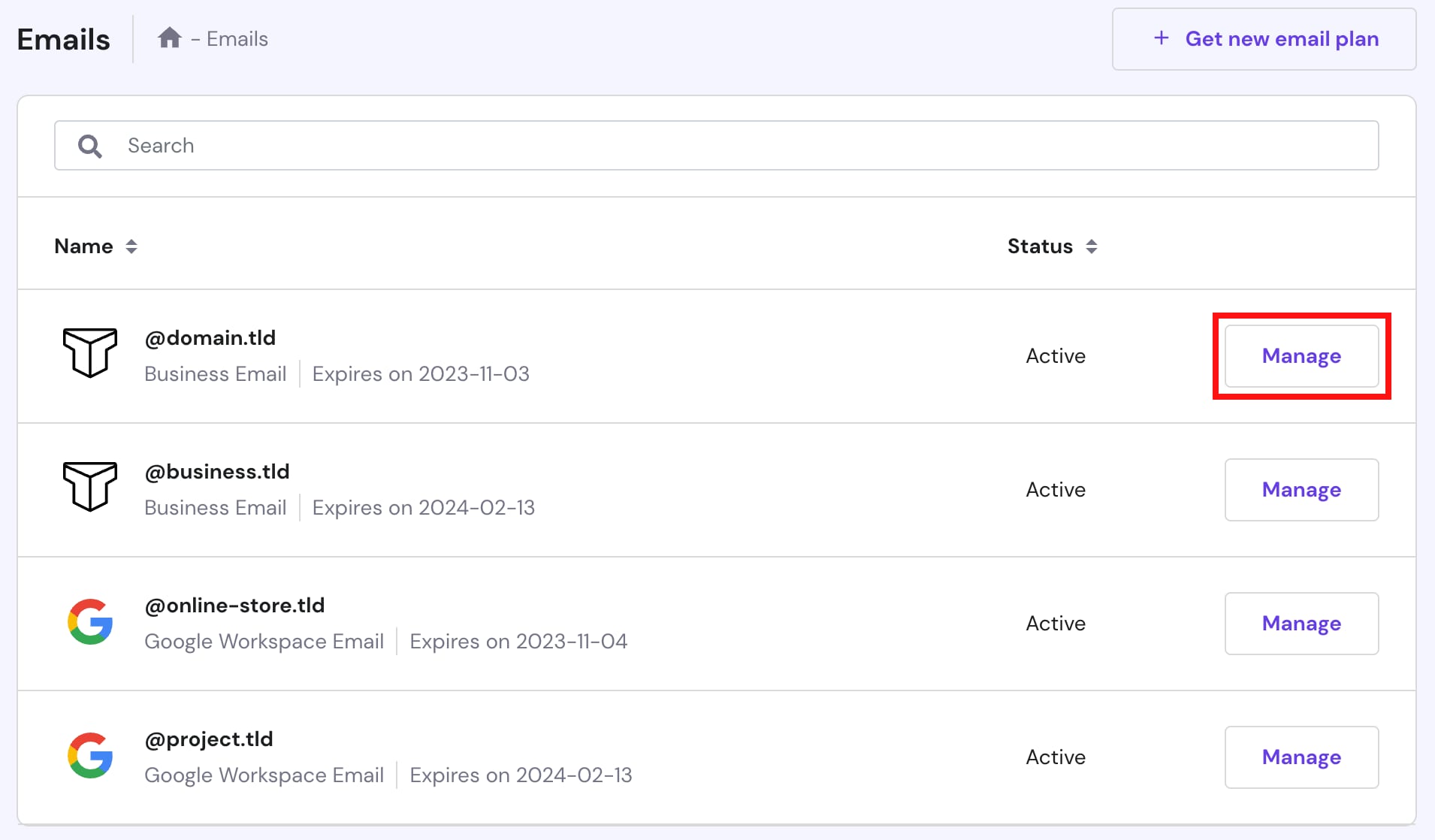Click the plus icon on Get new email plan
1435x840 pixels.
coord(1161,38)
